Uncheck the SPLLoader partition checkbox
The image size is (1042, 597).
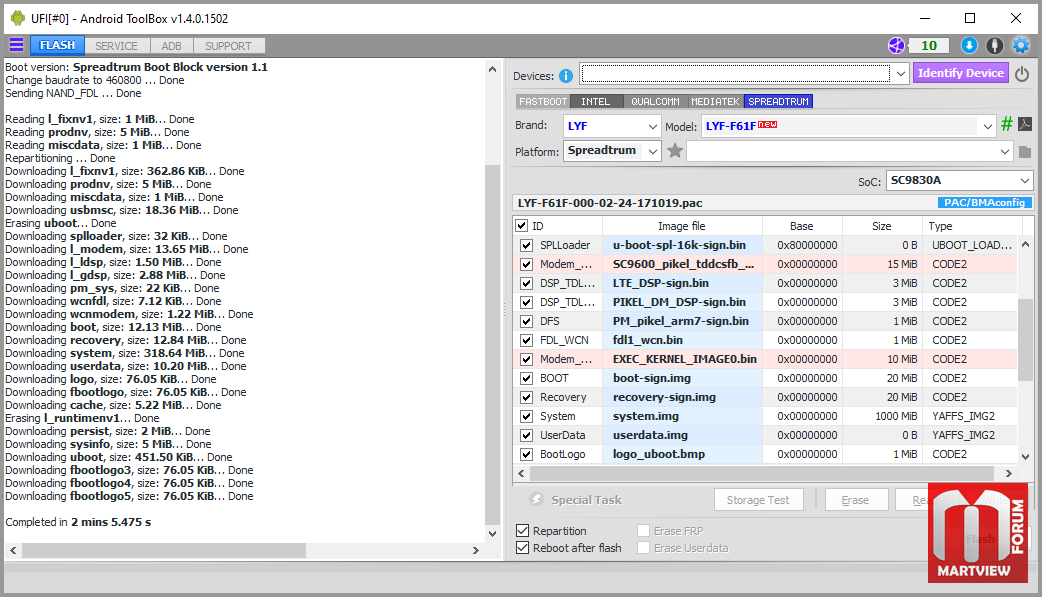point(526,245)
